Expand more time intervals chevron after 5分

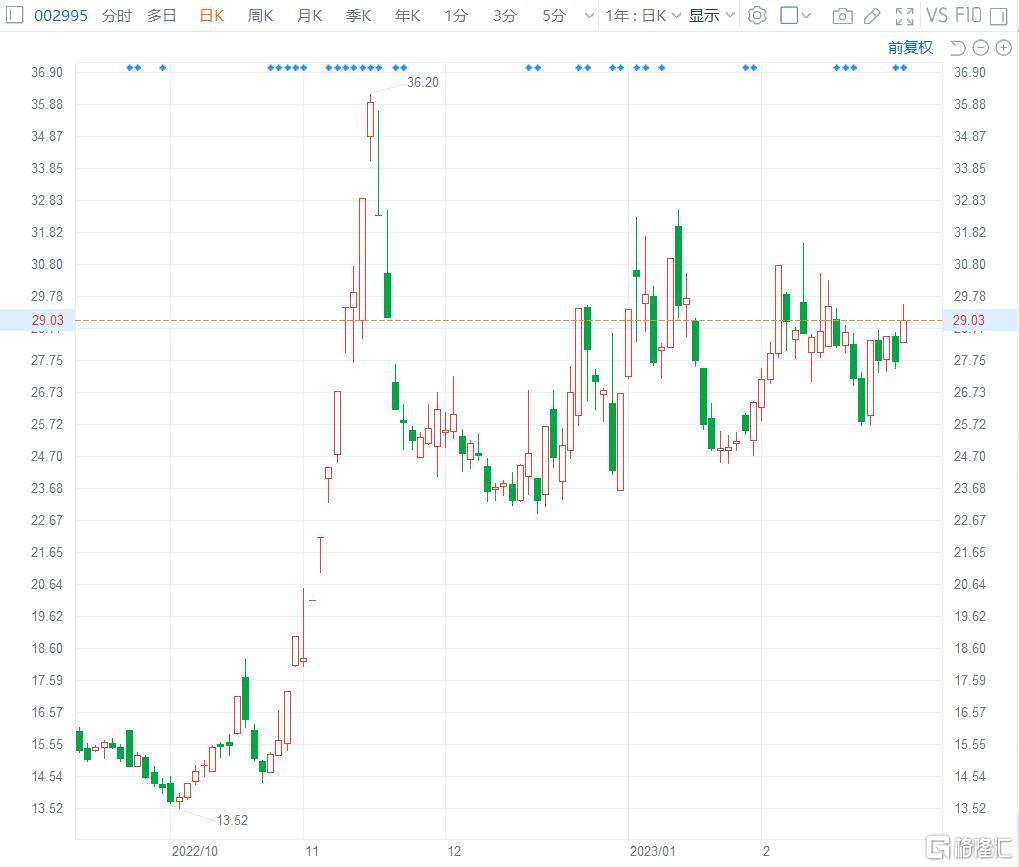pyautogui.click(x=586, y=15)
